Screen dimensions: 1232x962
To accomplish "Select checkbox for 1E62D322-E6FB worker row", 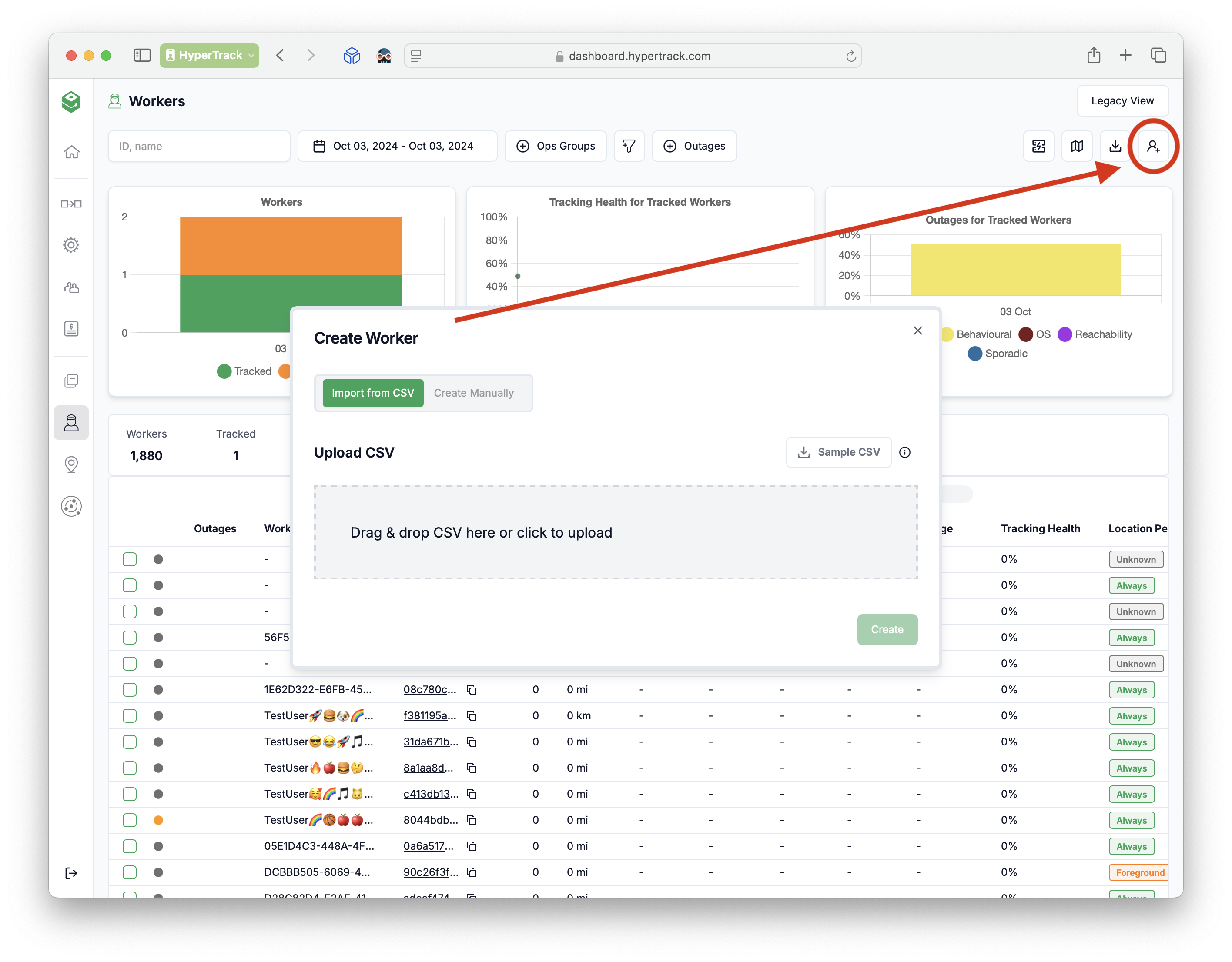I will click(x=130, y=690).
